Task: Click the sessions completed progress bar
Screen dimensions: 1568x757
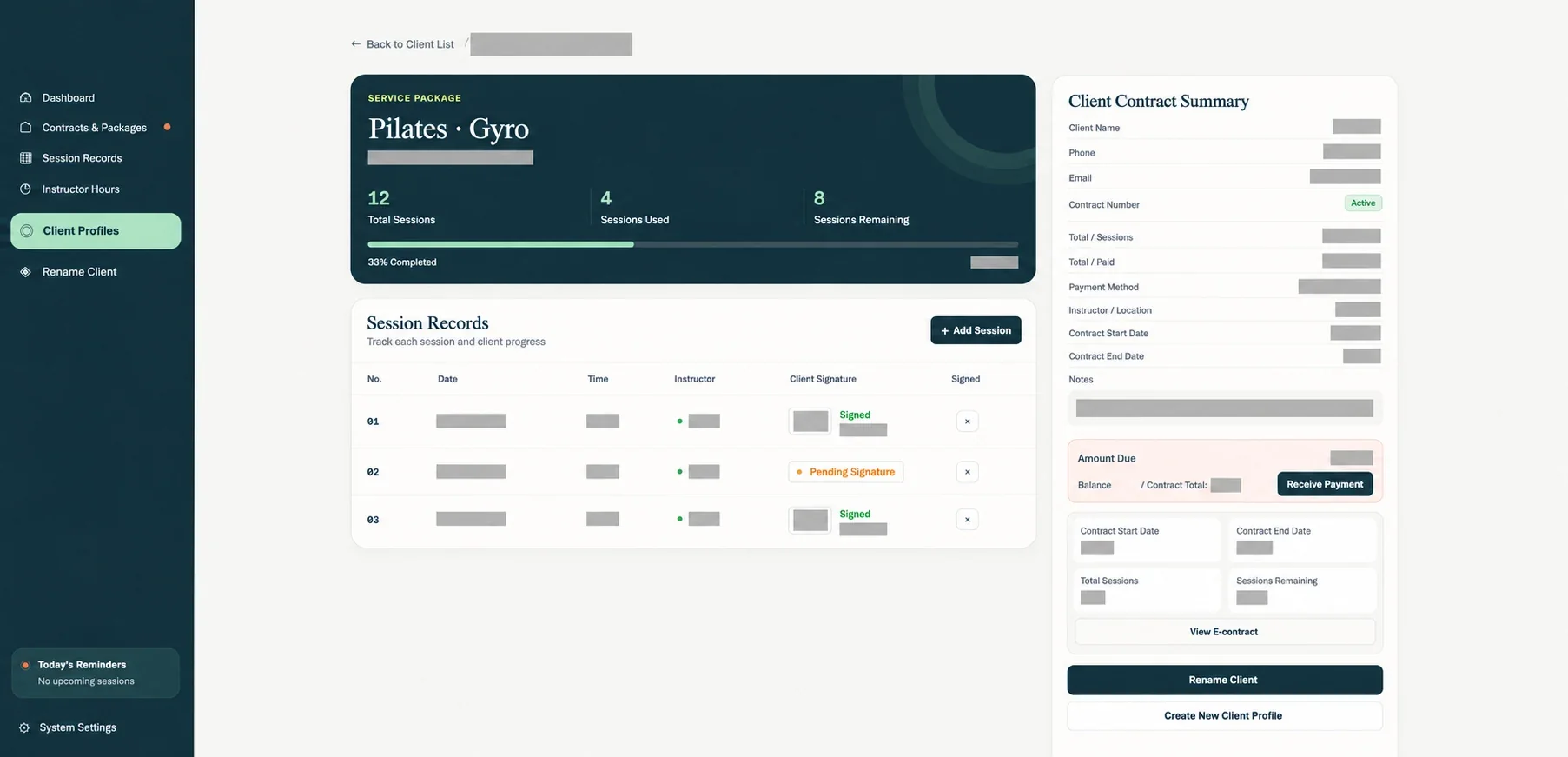Action: point(692,245)
